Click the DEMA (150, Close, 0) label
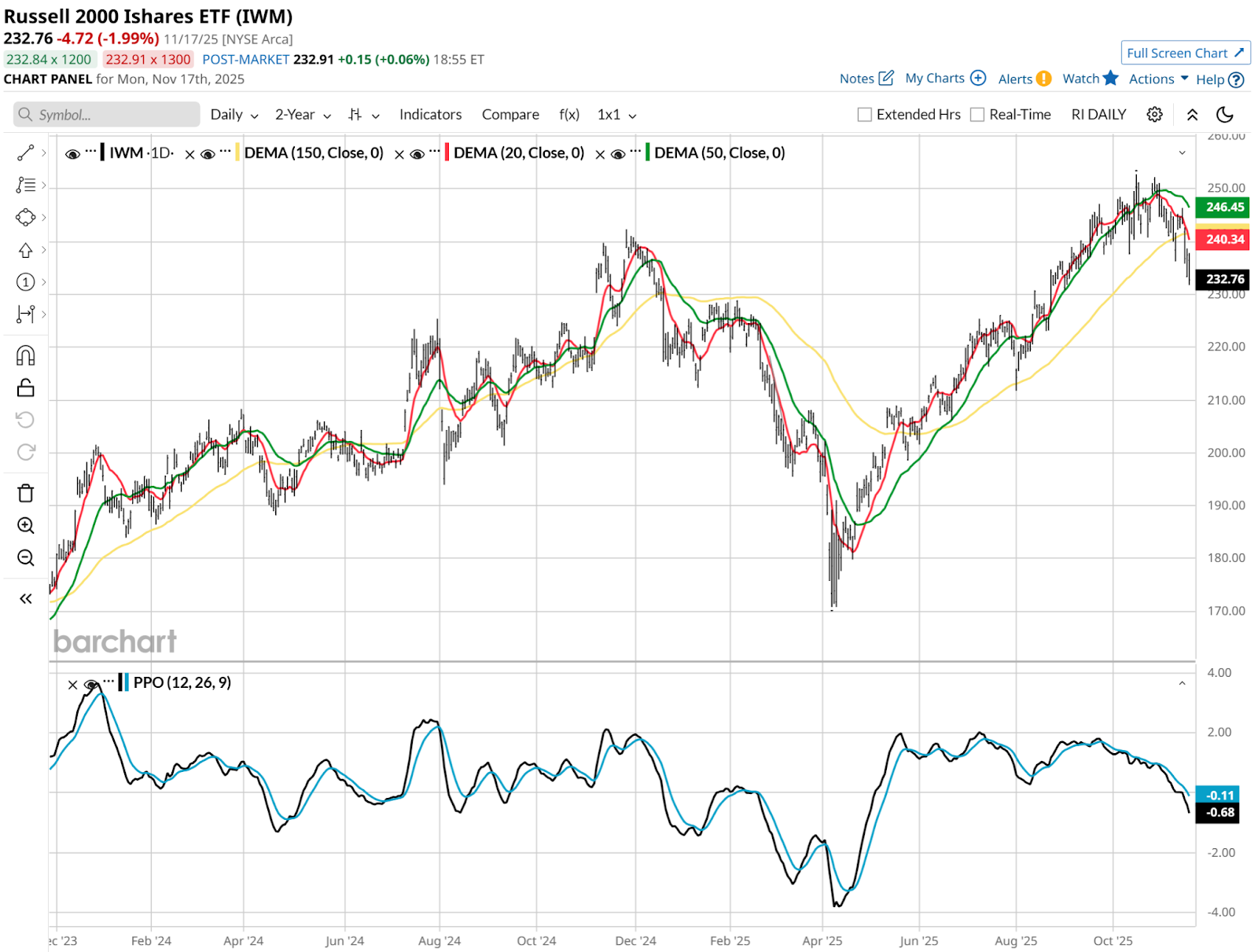Viewport: 1258px width, 952px height. pyautogui.click(x=314, y=153)
